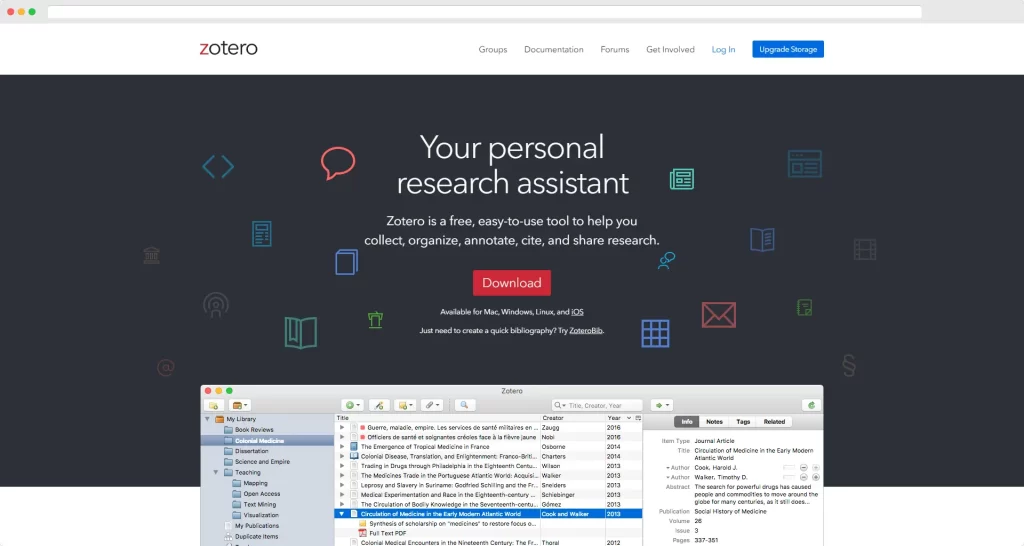1024x546 pixels.
Task: Open creator type dropdown for Walker, Timothy D.
Action: click(x=667, y=477)
